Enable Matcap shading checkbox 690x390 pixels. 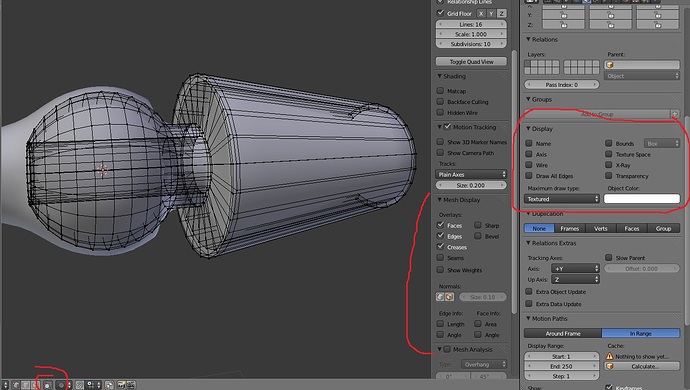(440, 91)
